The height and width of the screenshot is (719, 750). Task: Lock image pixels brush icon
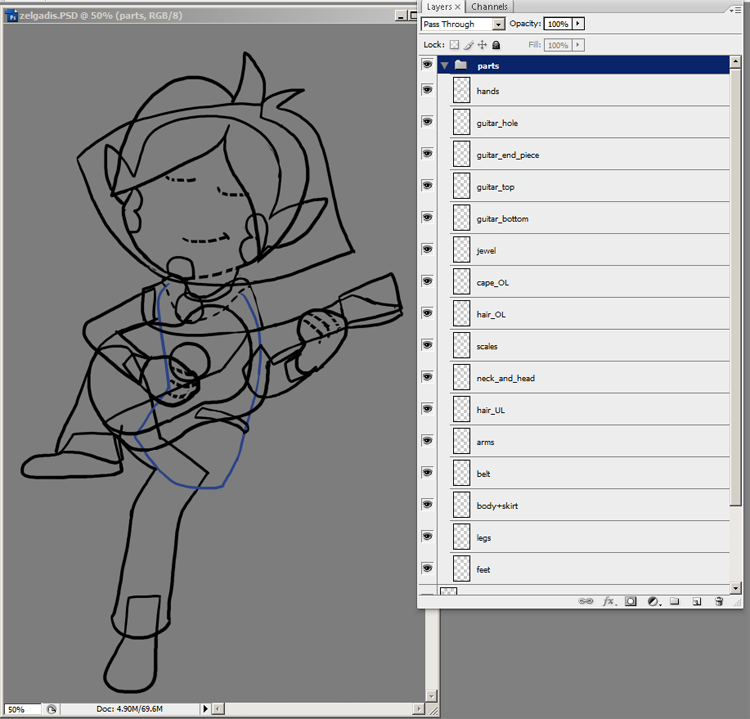click(469, 45)
